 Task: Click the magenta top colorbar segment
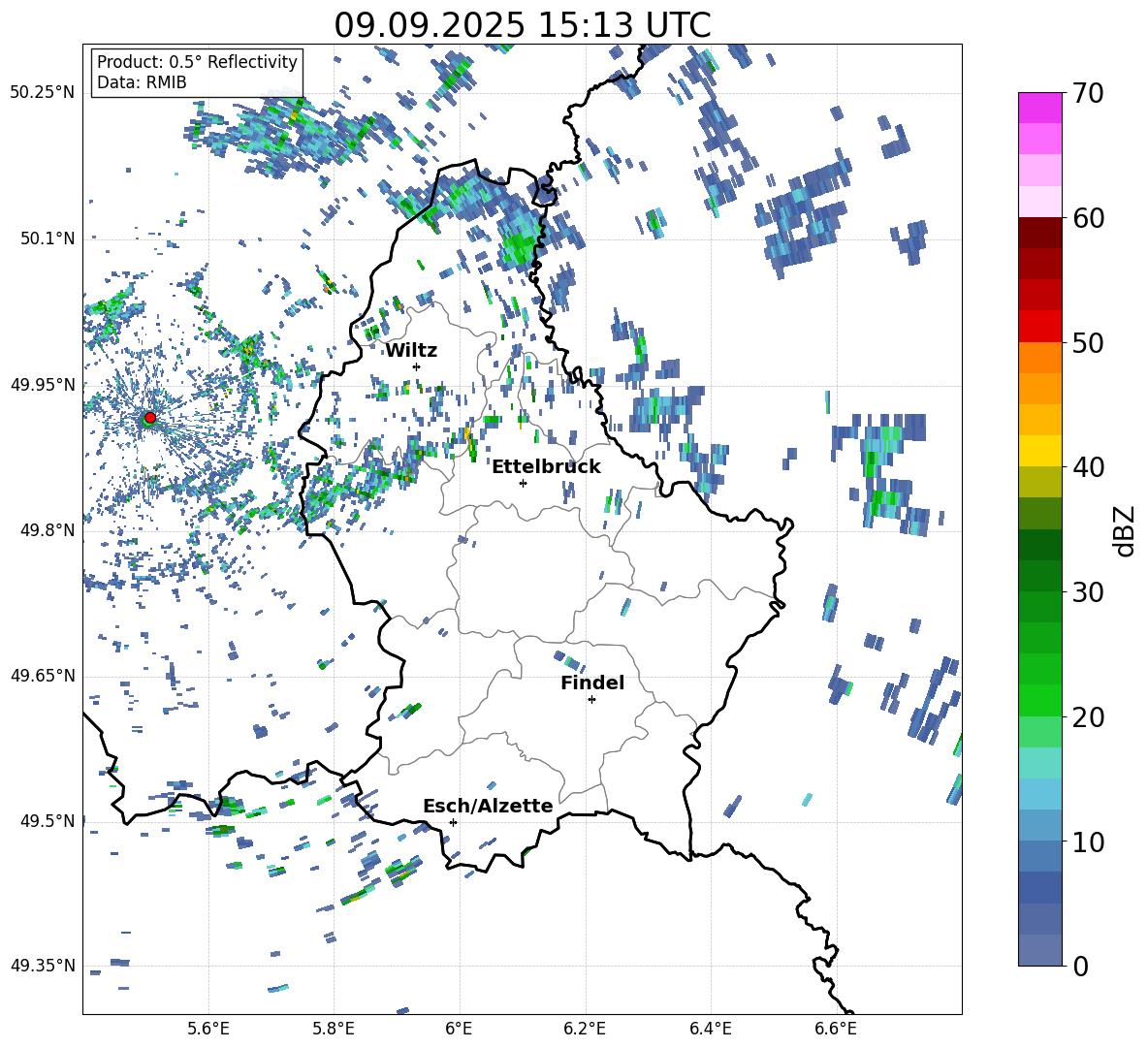[1039, 108]
